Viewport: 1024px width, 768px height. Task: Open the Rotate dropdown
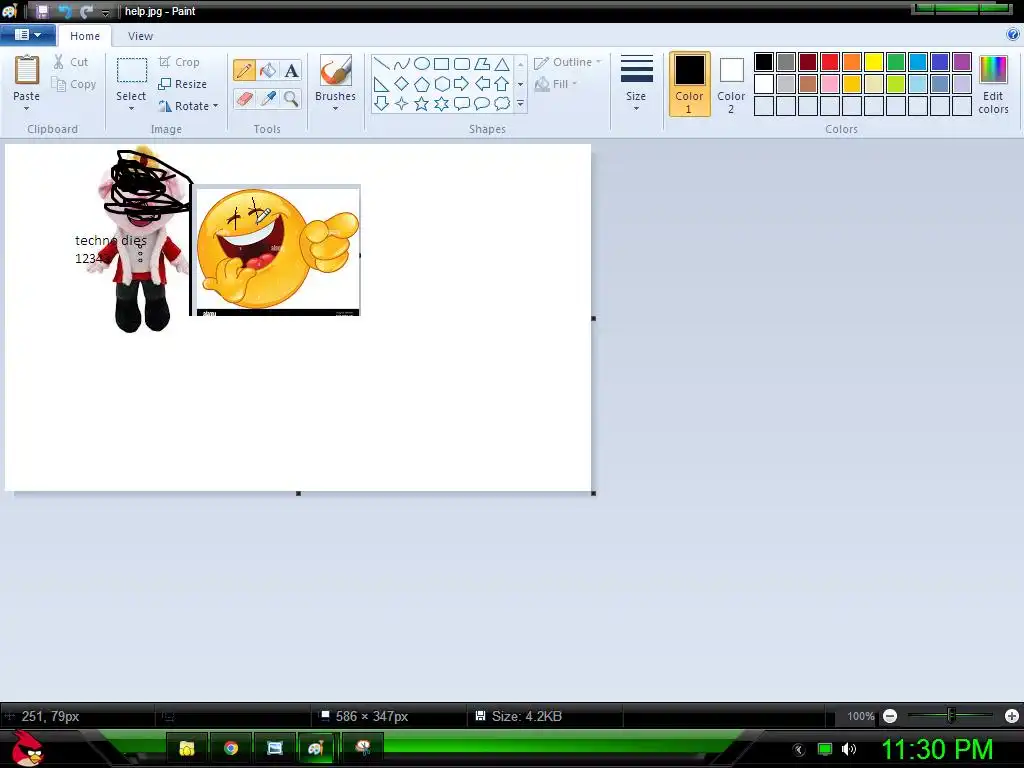pos(187,106)
